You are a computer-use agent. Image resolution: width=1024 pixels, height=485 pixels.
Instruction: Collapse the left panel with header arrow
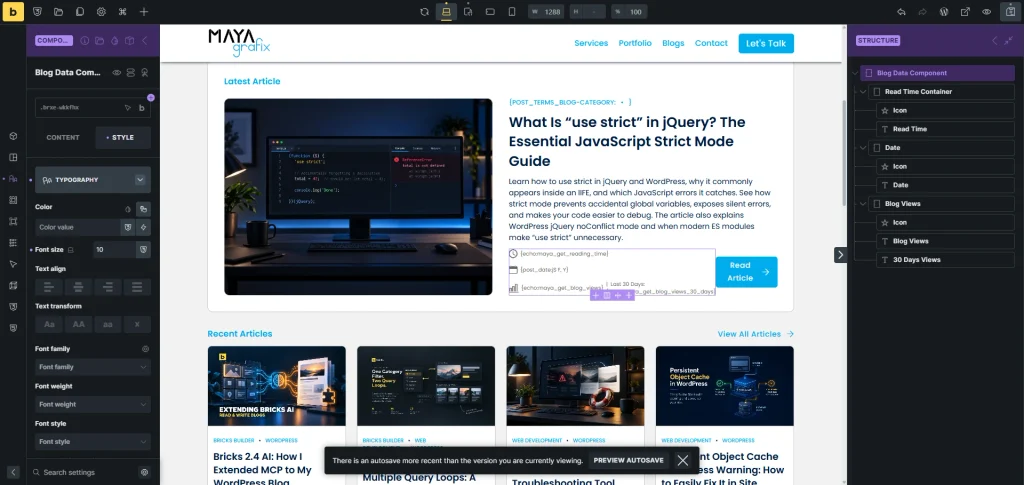(145, 40)
